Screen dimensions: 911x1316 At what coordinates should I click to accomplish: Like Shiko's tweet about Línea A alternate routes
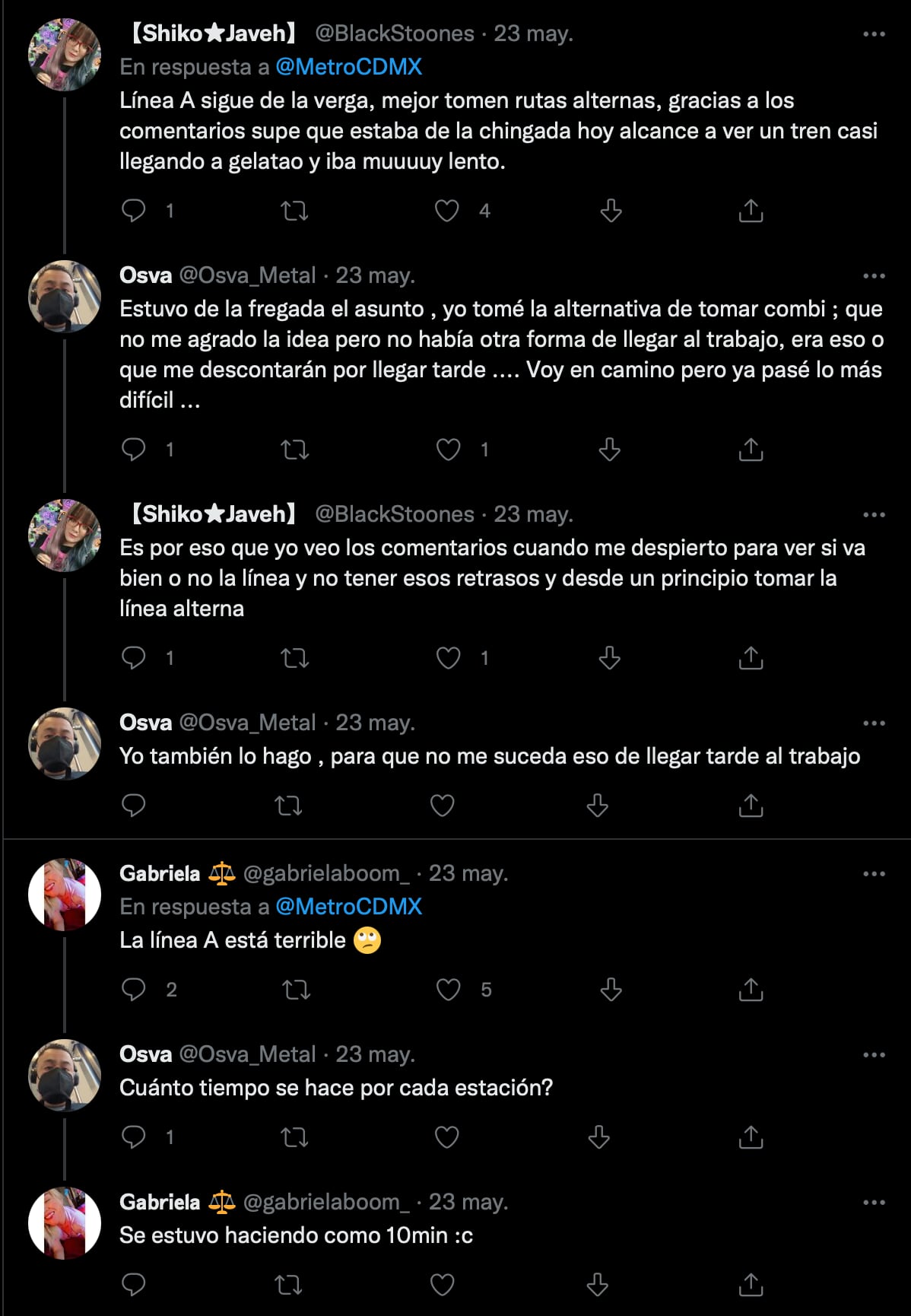(x=446, y=211)
